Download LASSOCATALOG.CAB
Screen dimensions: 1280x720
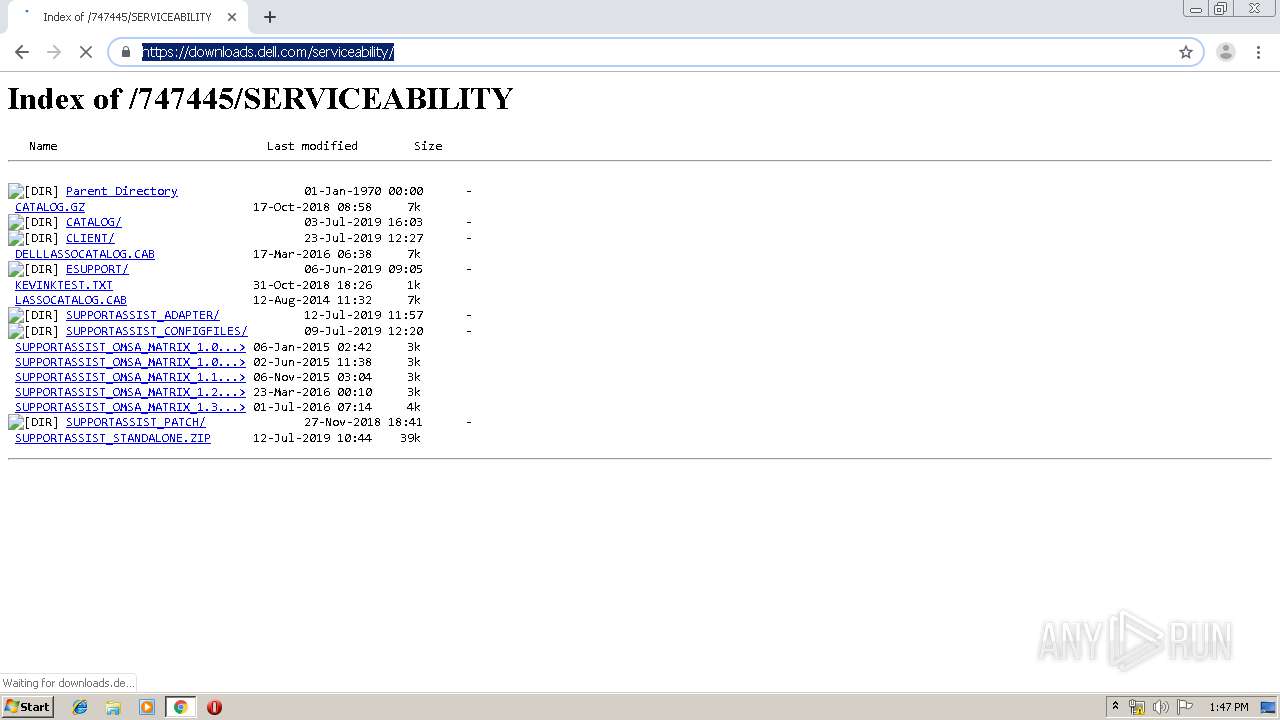tap(71, 300)
